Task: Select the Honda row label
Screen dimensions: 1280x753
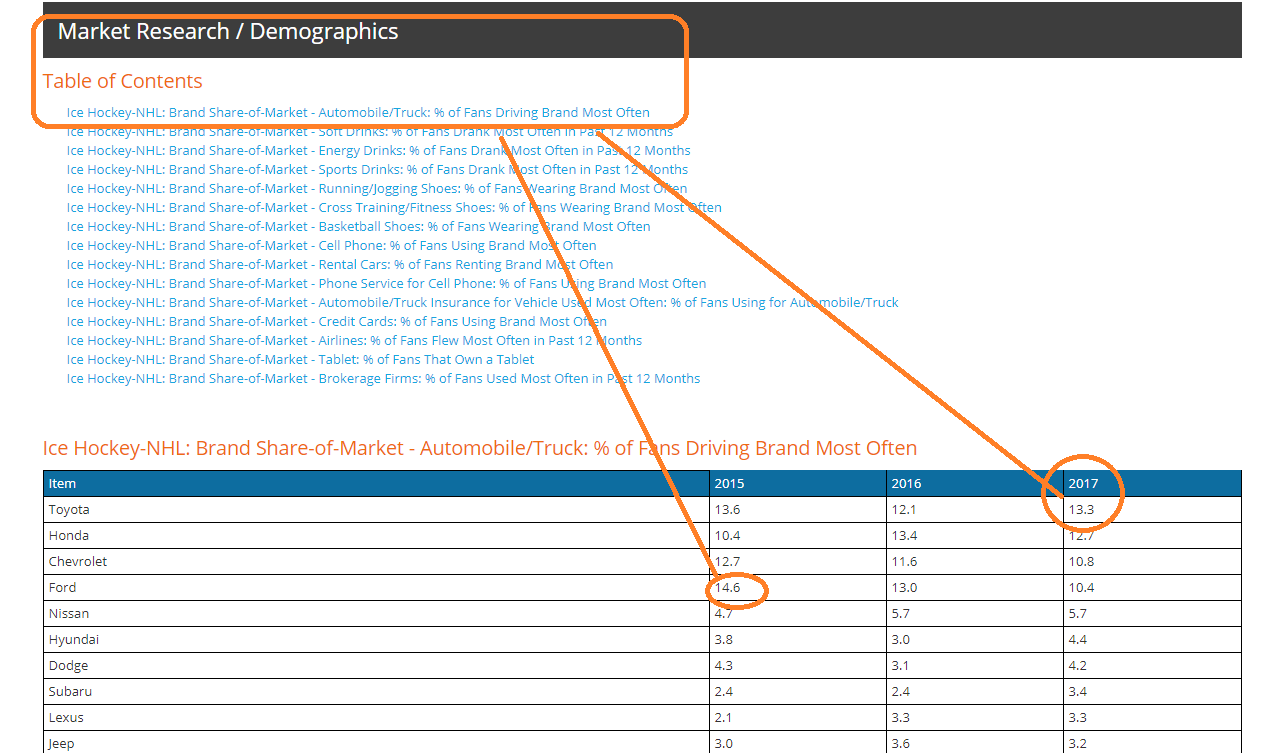Action: [x=68, y=536]
